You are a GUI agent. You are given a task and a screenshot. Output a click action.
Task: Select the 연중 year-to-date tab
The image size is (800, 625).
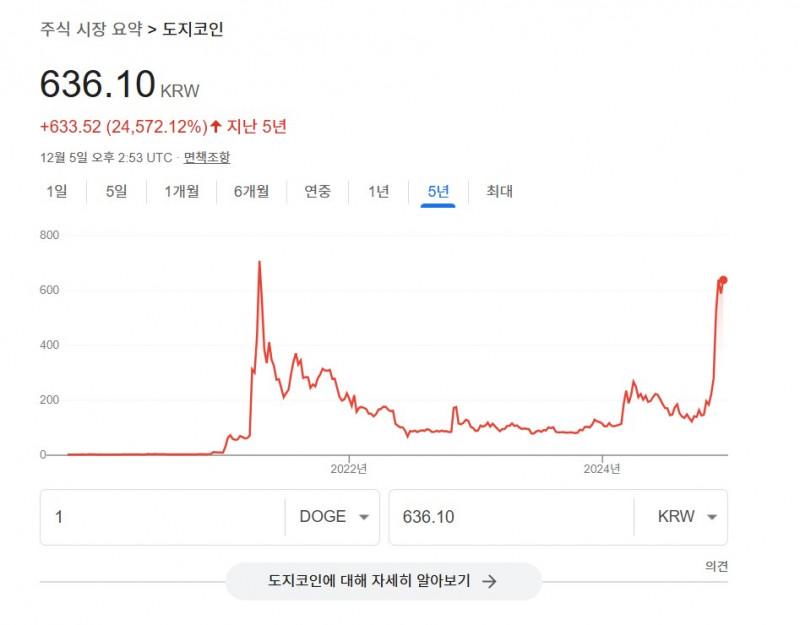pos(318,191)
